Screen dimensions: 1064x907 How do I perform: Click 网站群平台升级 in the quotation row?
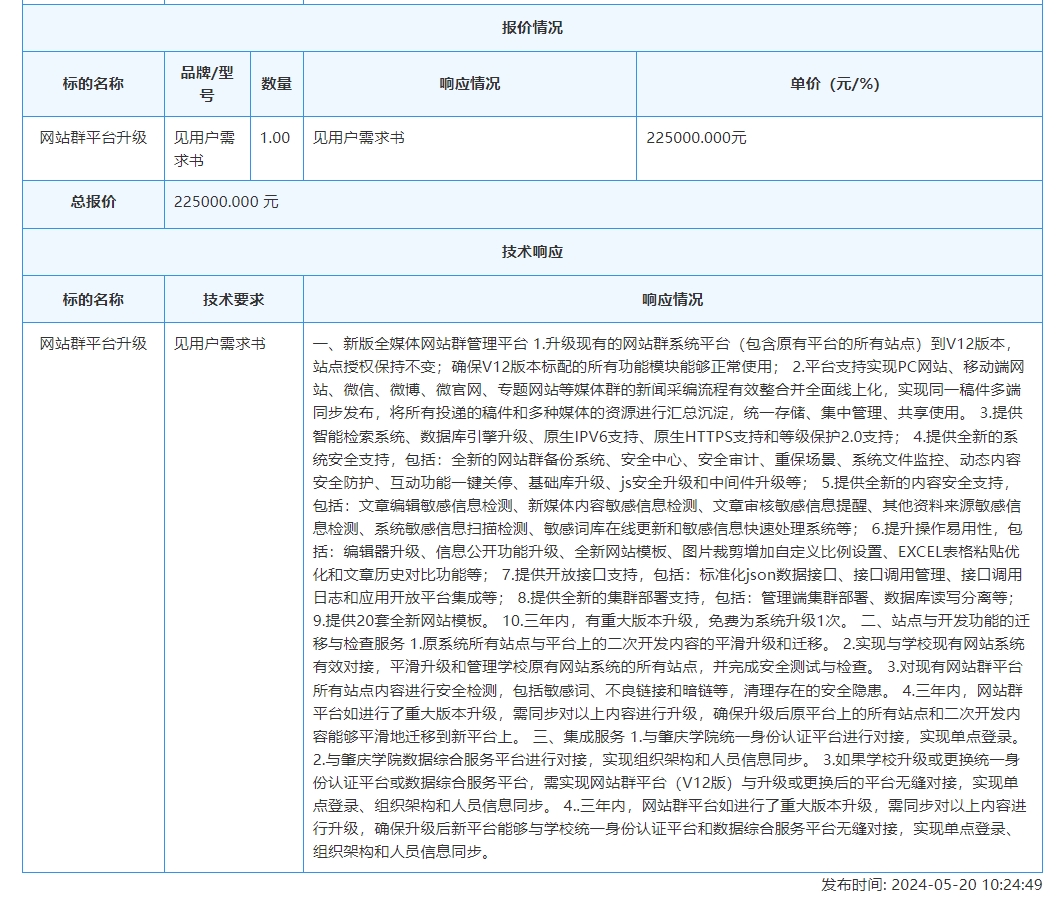(93, 138)
